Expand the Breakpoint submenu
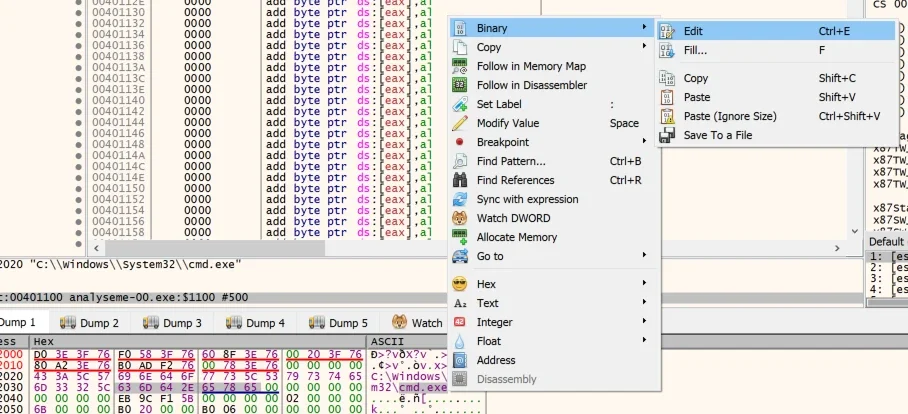 [555, 142]
